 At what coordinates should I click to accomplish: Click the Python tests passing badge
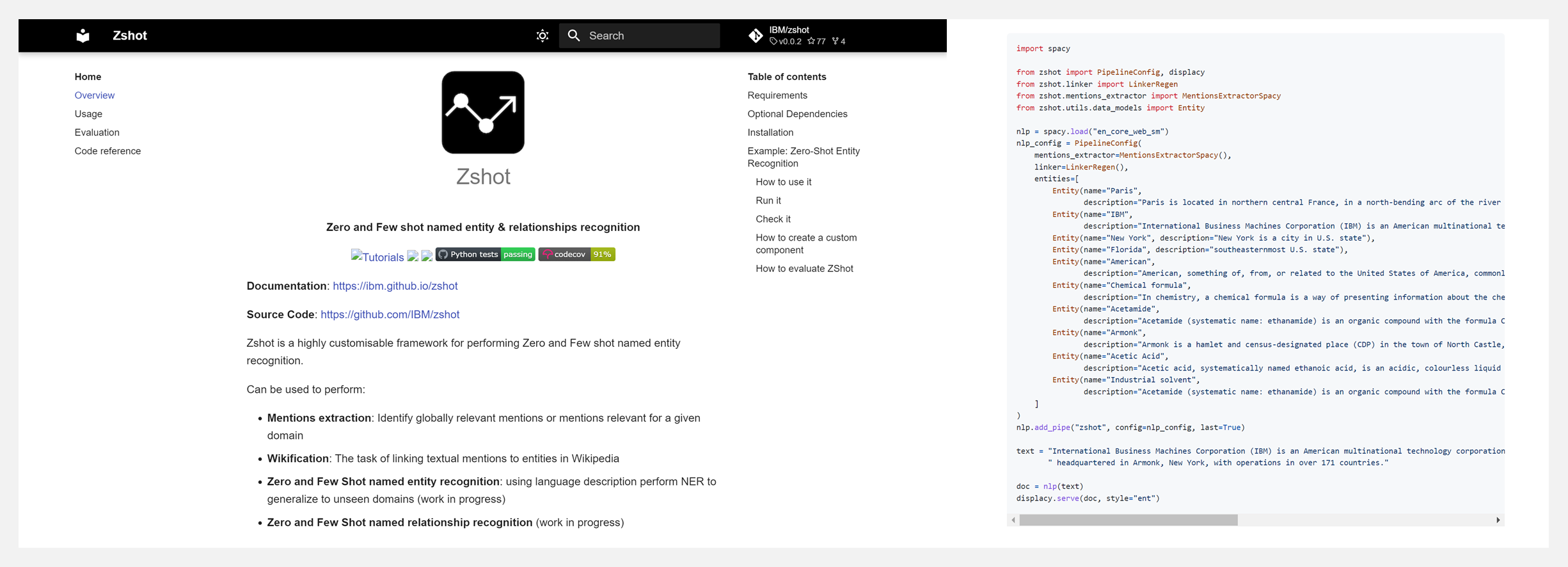coord(486,254)
